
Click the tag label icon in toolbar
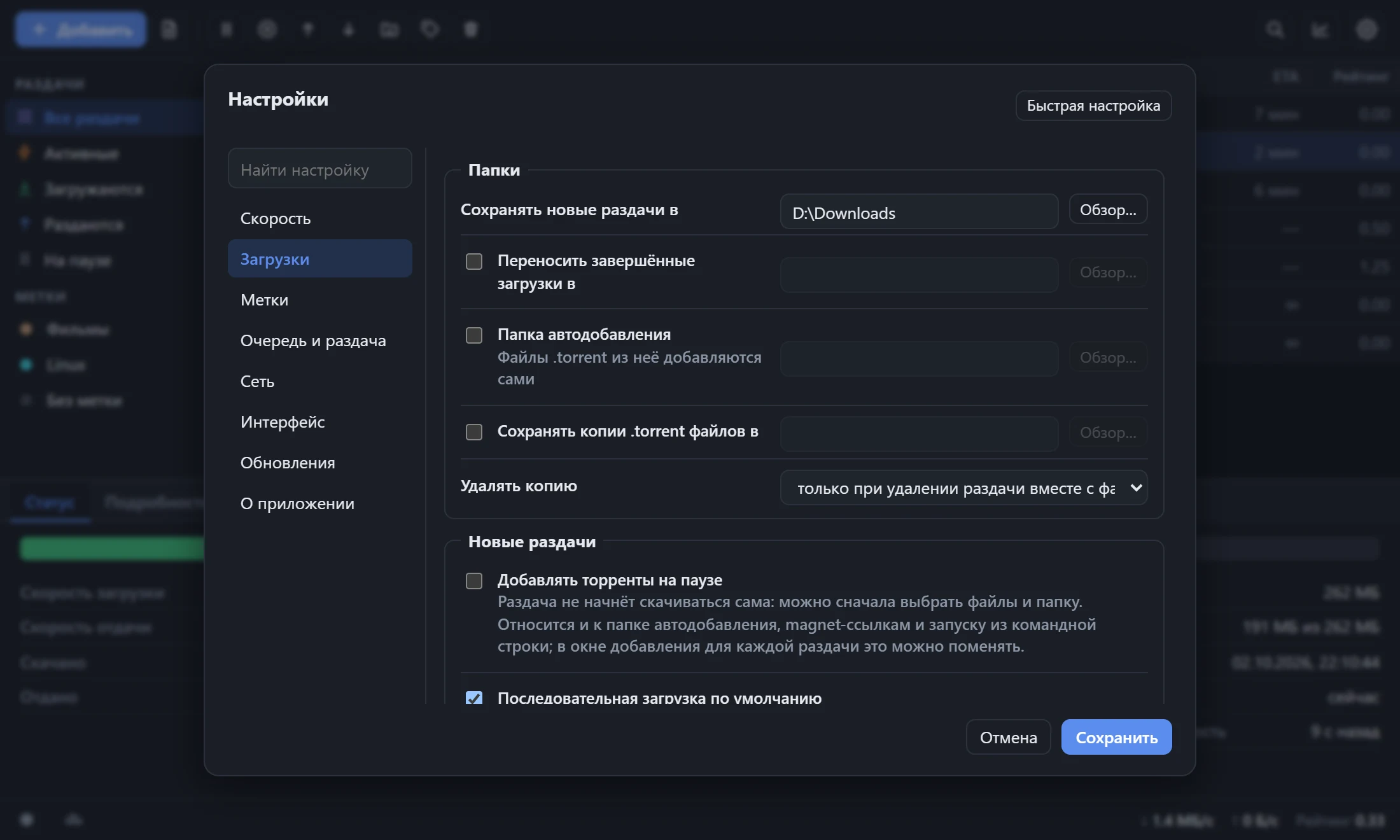[430, 29]
